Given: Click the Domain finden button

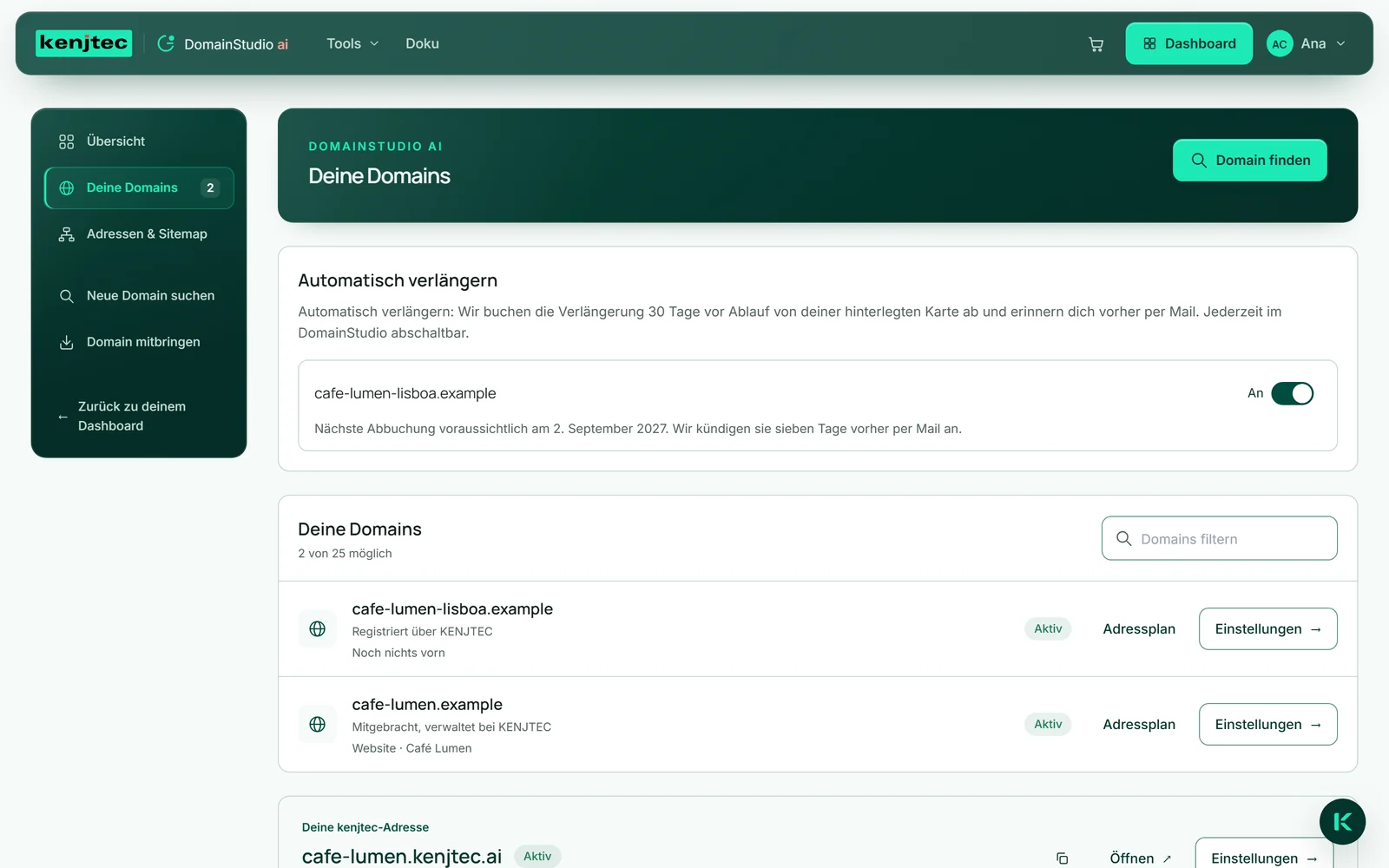Looking at the screenshot, I should pyautogui.click(x=1249, y=161).
